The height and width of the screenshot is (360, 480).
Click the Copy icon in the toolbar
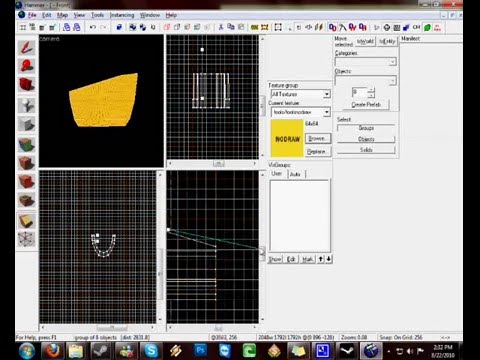coord(231,27)
